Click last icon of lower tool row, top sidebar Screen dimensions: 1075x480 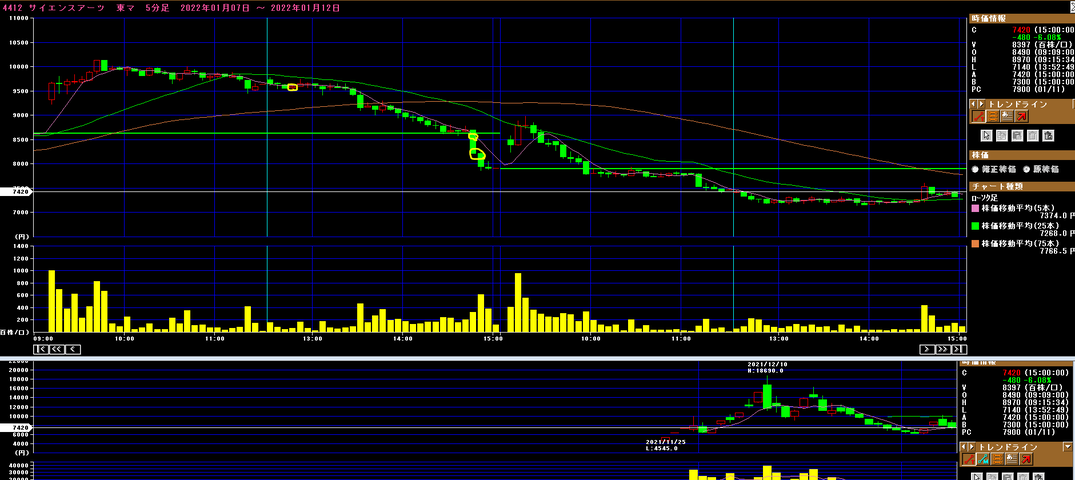pyautogui.click(x=1048, y=135)
